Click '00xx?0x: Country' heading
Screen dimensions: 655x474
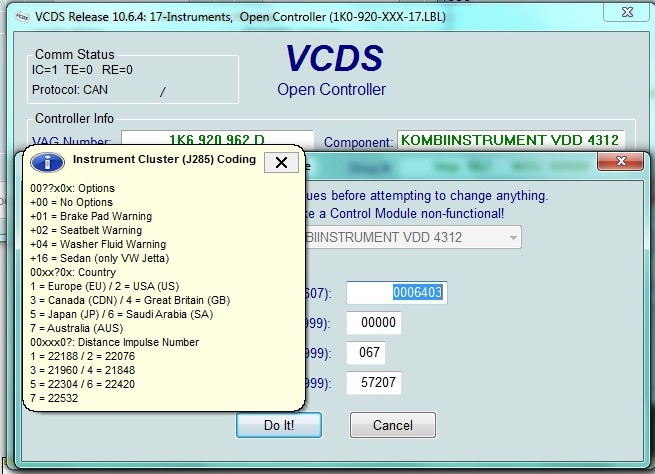click(73, 272)
